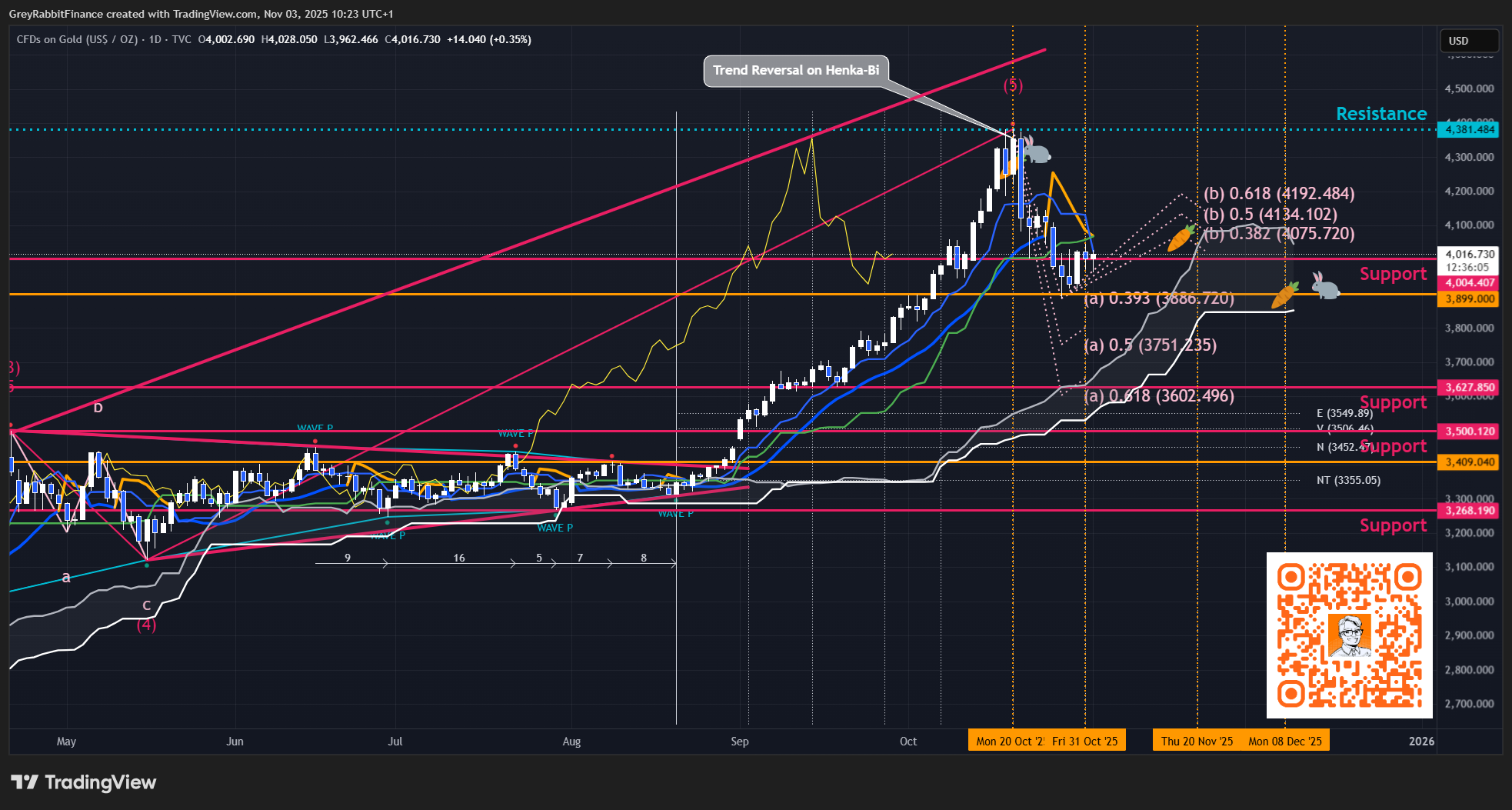Image resolution: width=1512 pixels, height=810 pixels.
Task: Click the Mon 20 Oct '25 date marker
Action: click(x=1009, y=740)
